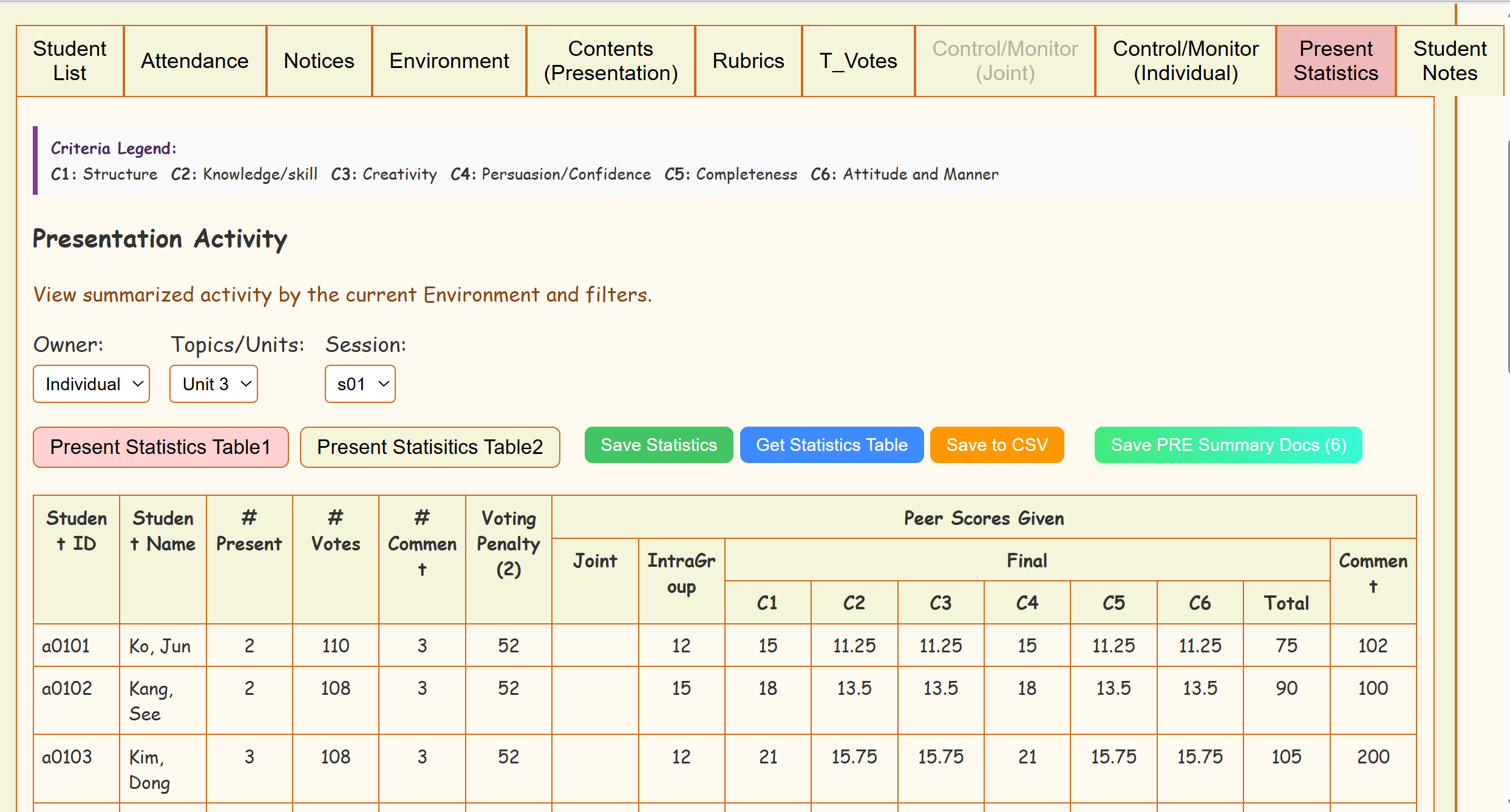The height and width of the screenshot is (812, 1510).
Task: Show Present Statistics Table1
Action: (x=160, y=447)
